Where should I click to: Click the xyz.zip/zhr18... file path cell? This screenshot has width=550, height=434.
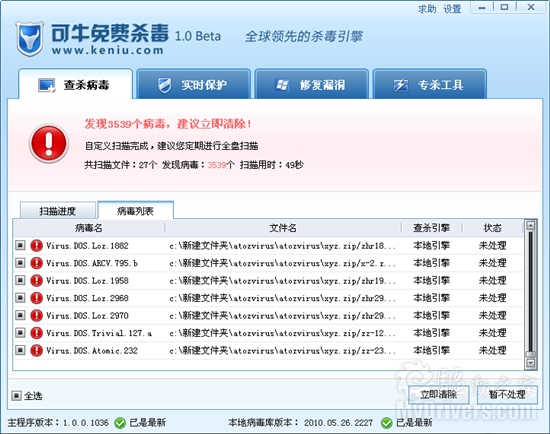click(282, 246)
